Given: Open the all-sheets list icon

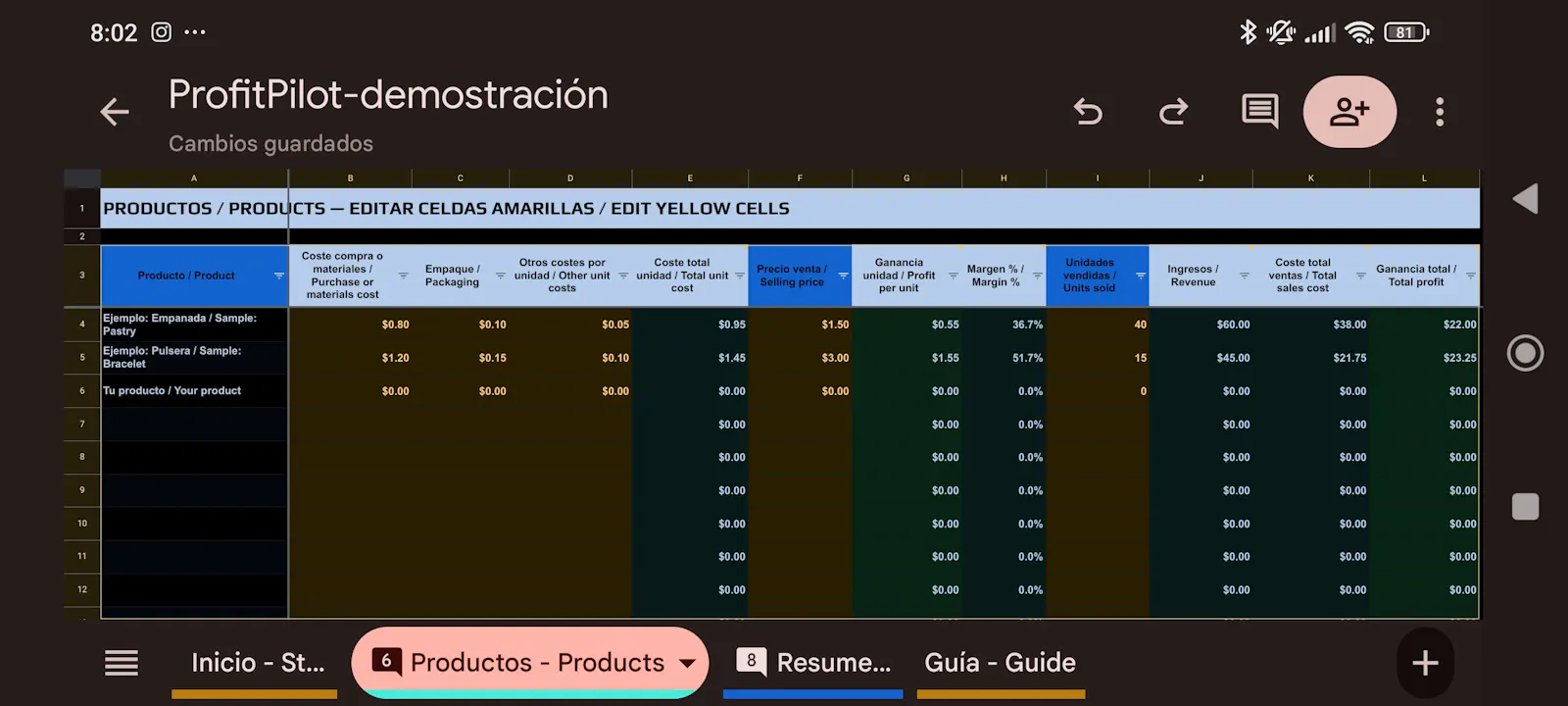Looking at the screenshot, I should (122, 663).
